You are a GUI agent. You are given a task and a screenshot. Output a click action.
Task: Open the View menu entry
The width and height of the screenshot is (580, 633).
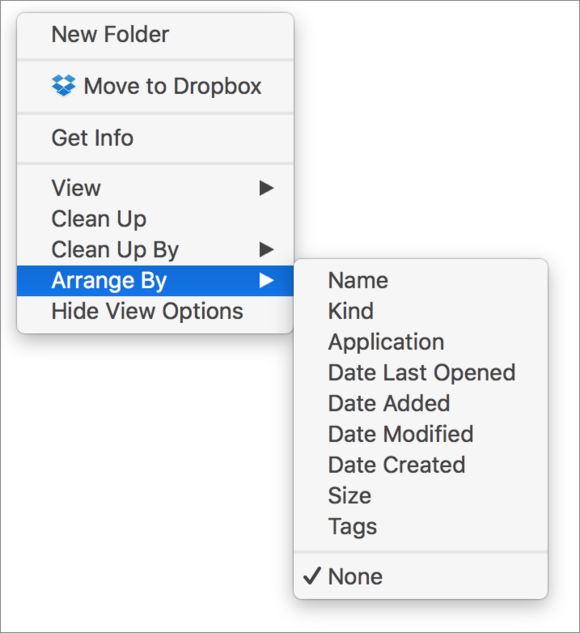155,188
